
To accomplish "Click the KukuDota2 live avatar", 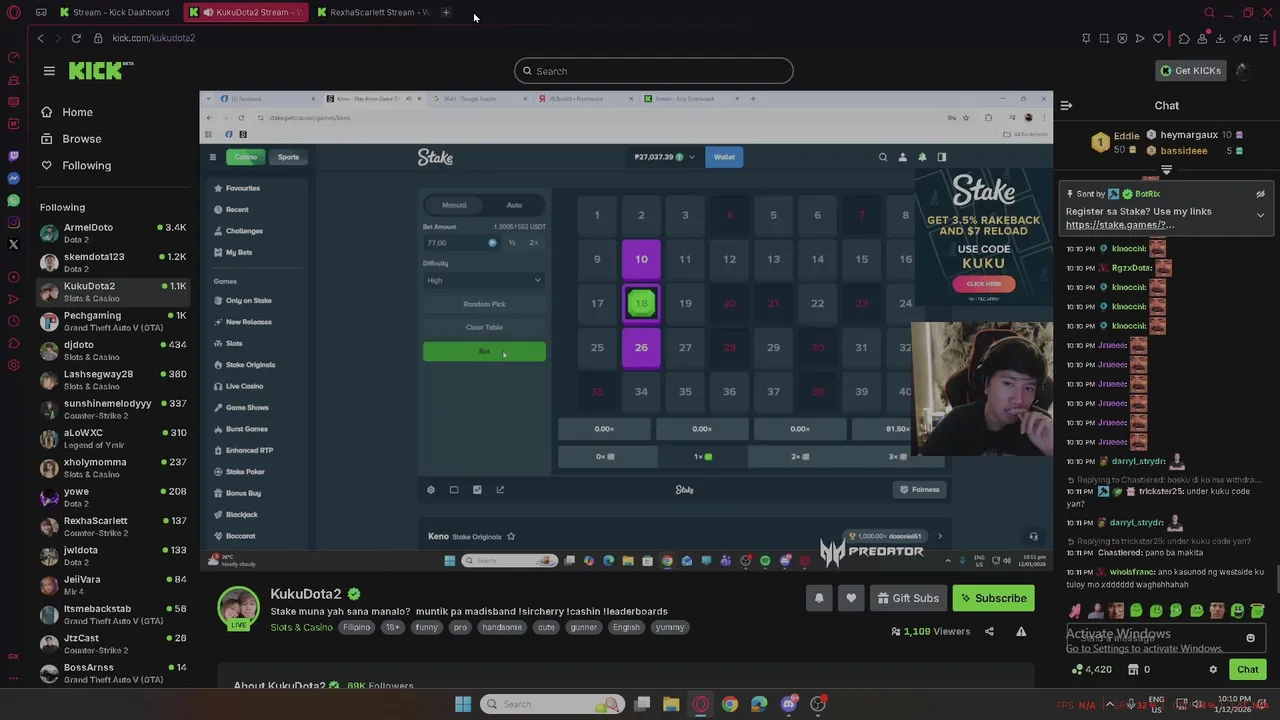I will tap(239, 608).
